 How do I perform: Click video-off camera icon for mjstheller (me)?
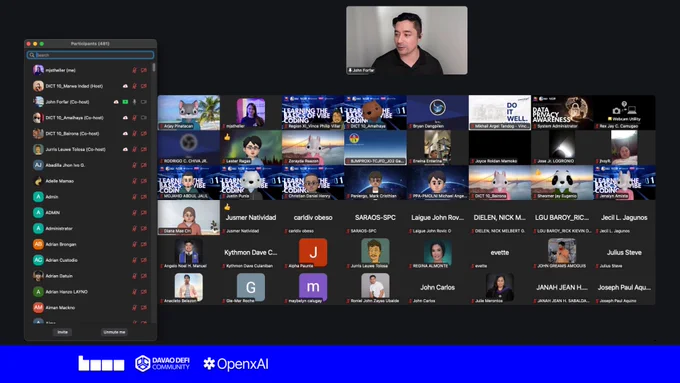click(x=144, y=70)
